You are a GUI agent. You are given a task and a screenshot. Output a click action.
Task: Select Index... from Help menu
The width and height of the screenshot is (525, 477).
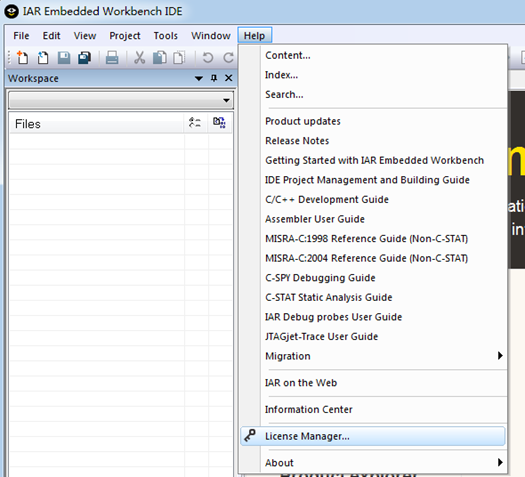(373, 75)
